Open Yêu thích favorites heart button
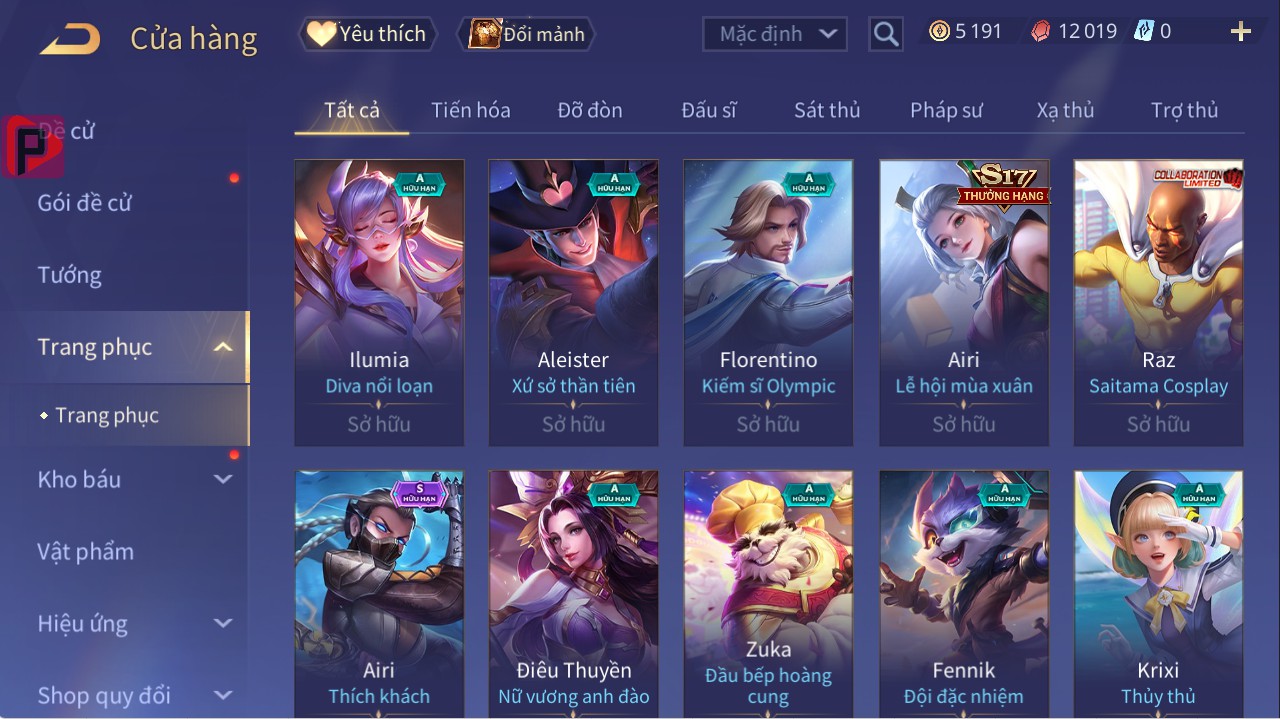The width and height of the screenshot is (1280, 719). 369,34
